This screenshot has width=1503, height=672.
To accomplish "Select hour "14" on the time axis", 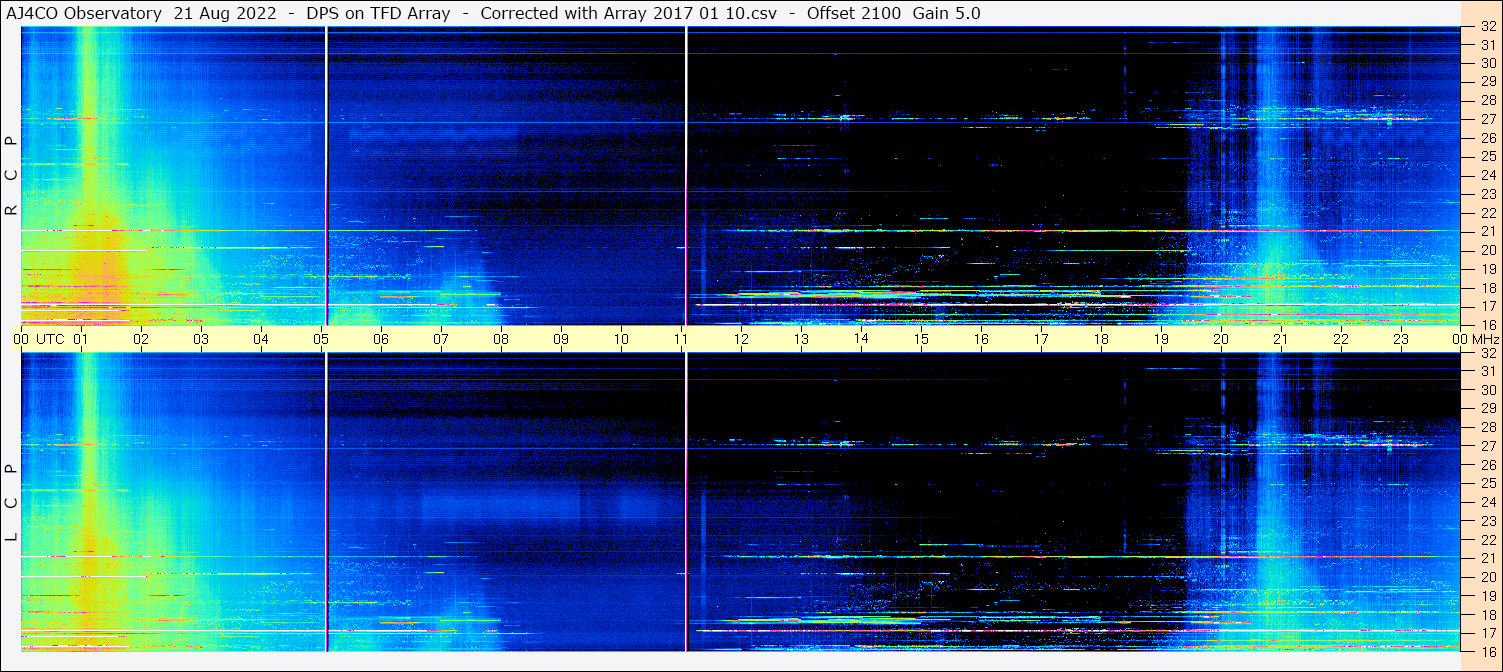I will point(861,338).
